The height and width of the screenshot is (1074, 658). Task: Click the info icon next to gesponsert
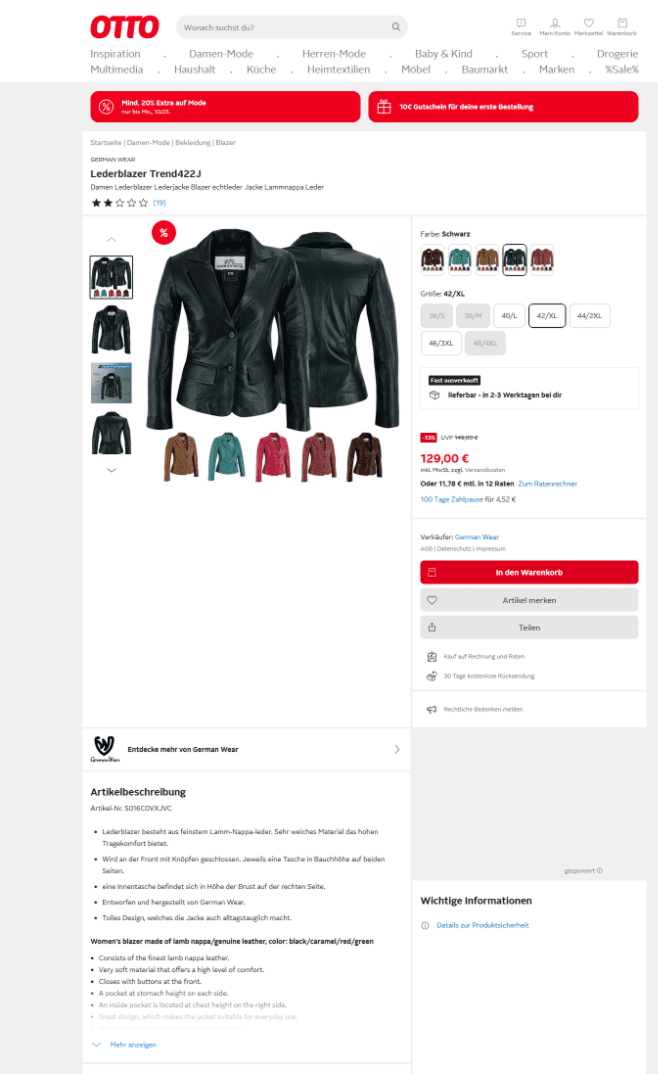[600, 871]
